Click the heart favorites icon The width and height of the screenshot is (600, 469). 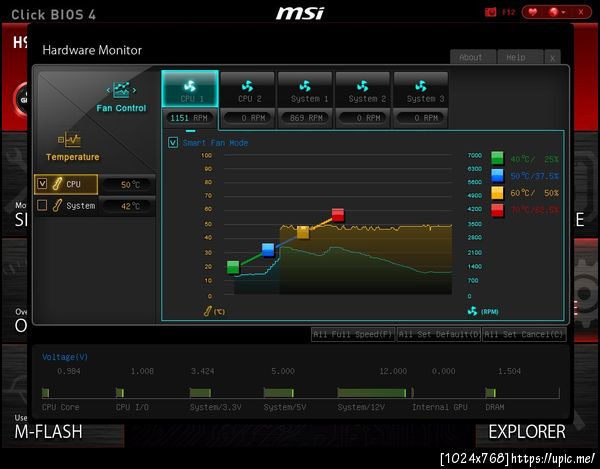point(533,12)
